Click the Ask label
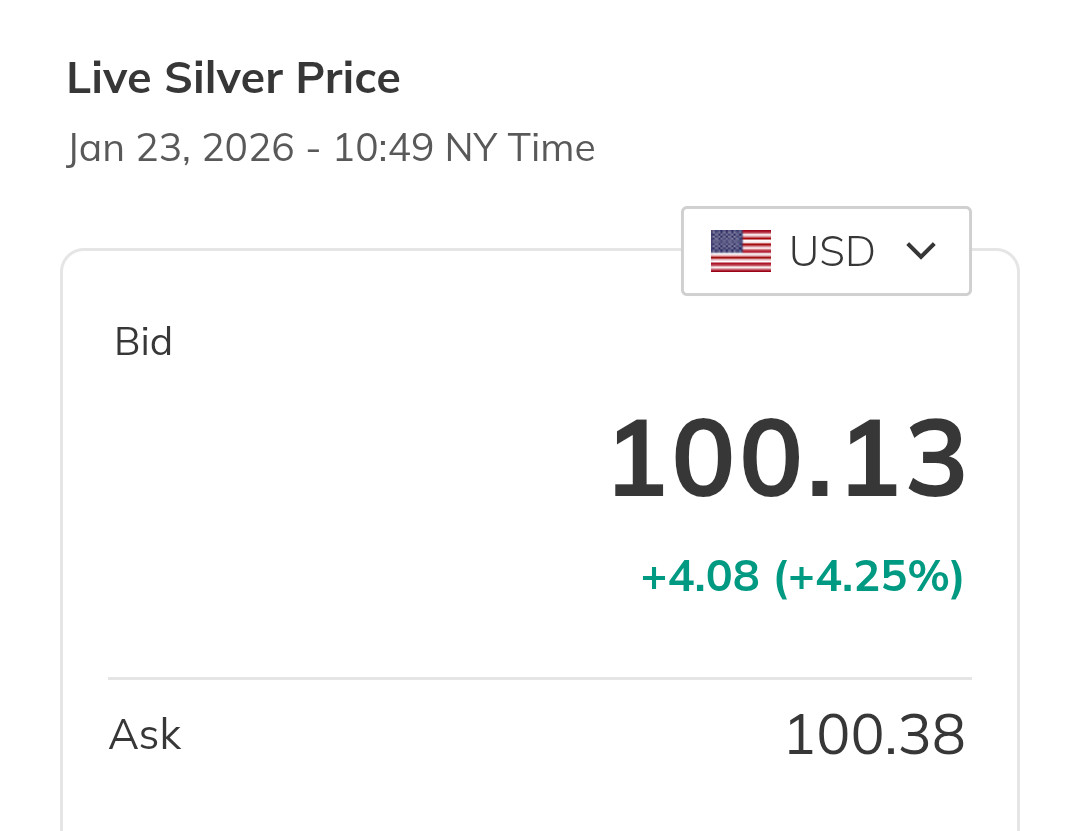This screenshot has width=1080, height=831. pos(145,735)
